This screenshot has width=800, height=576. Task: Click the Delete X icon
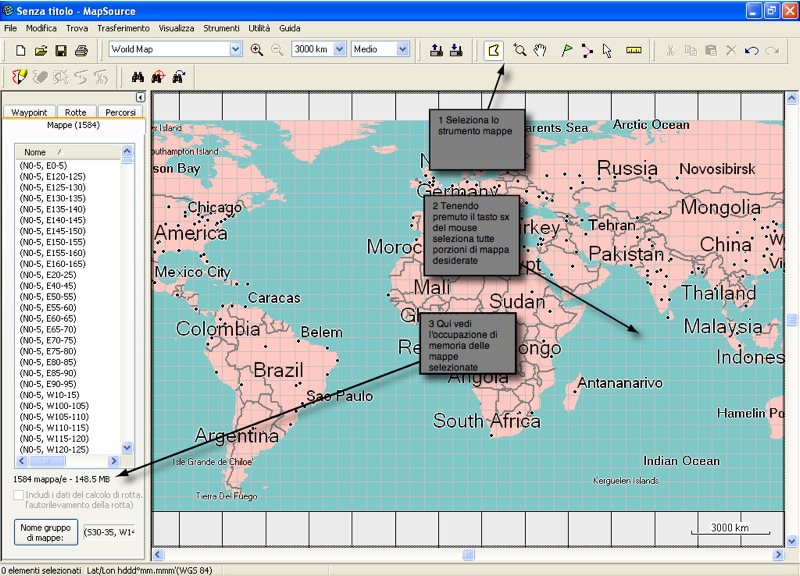click(x=731, y=50)
